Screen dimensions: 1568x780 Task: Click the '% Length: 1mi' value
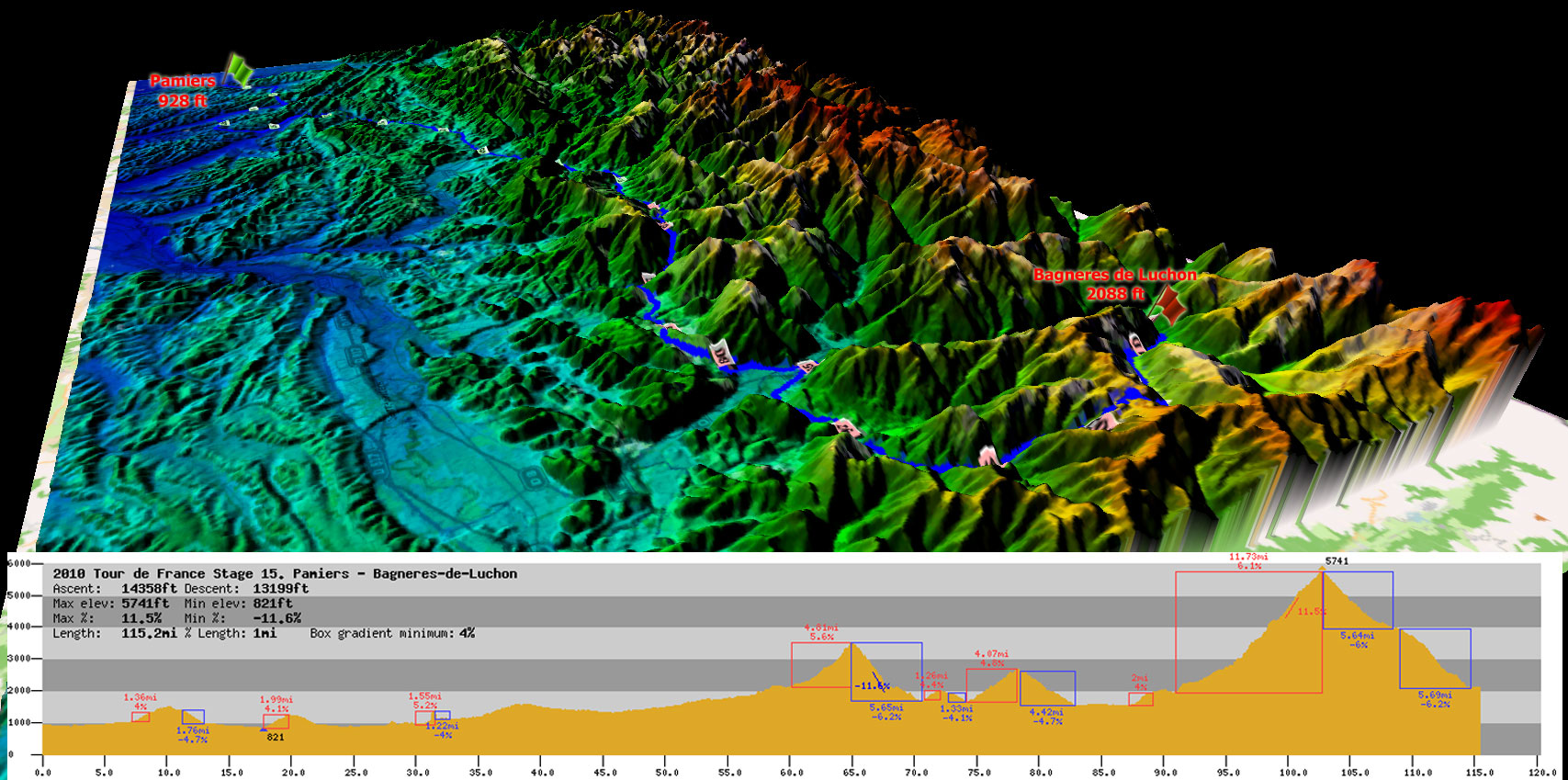click(x=231, y=633)
